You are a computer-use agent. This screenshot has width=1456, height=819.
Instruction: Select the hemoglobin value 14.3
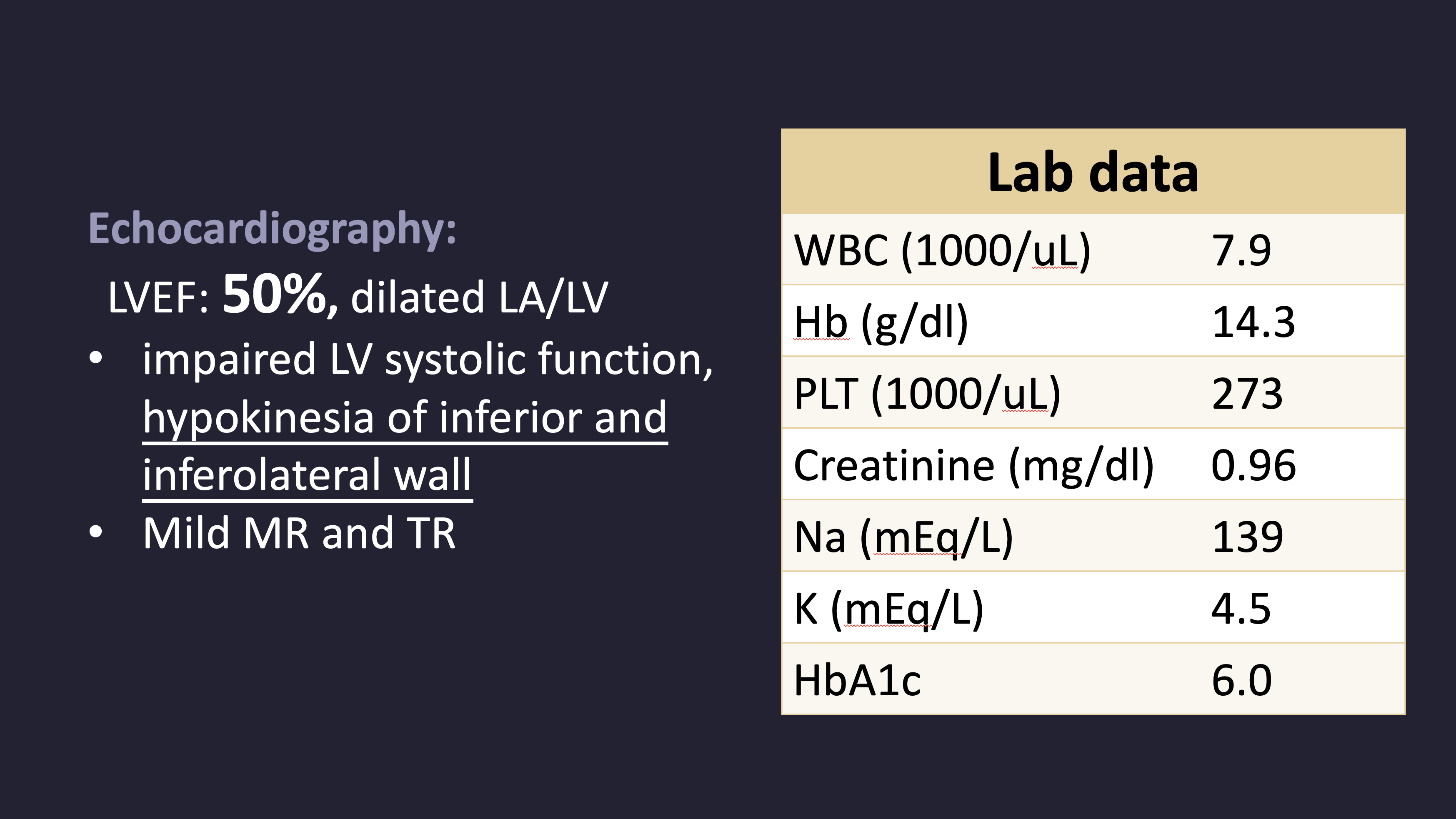(x=1253, y=322)
